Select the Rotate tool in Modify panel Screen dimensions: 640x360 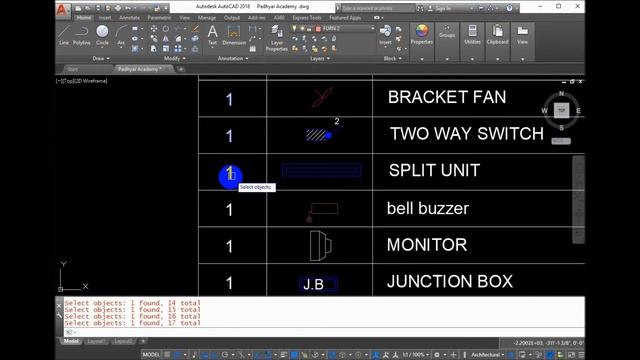click(x=166, y=29)
